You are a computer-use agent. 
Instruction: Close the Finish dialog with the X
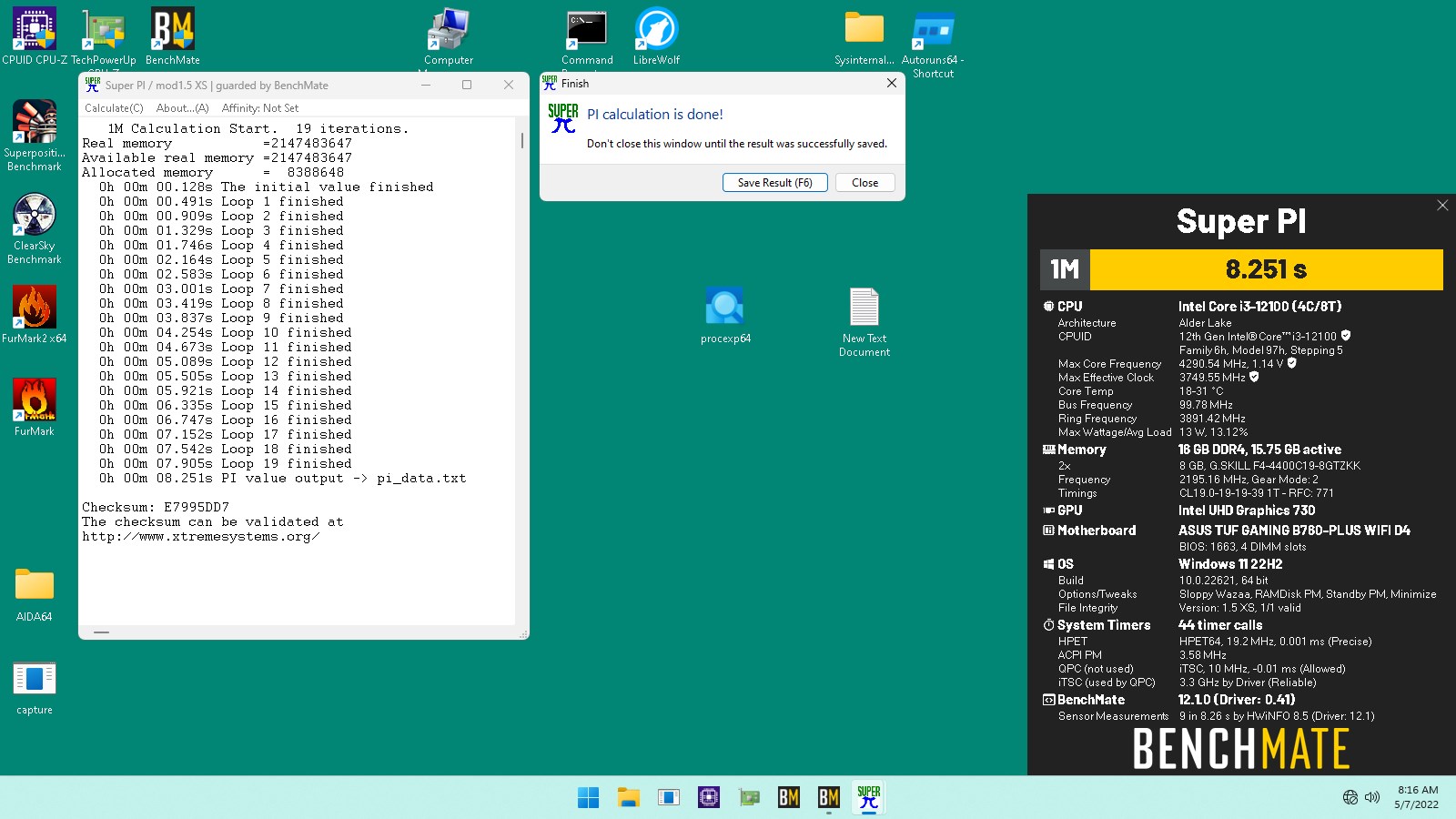pos(892,83)
